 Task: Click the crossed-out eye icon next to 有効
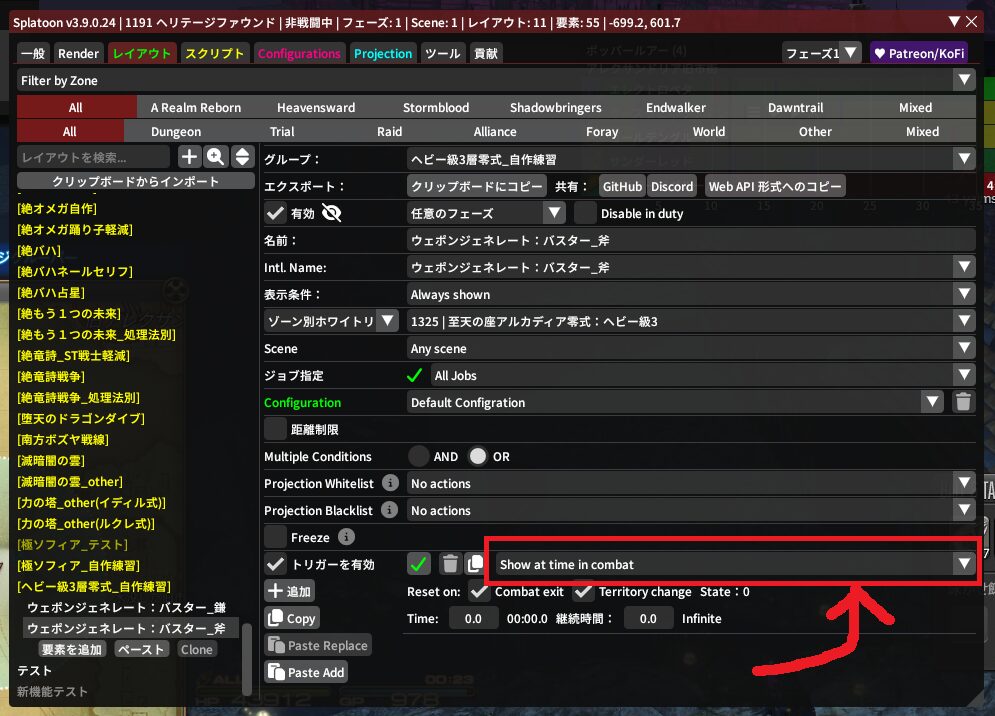(332, 213)
